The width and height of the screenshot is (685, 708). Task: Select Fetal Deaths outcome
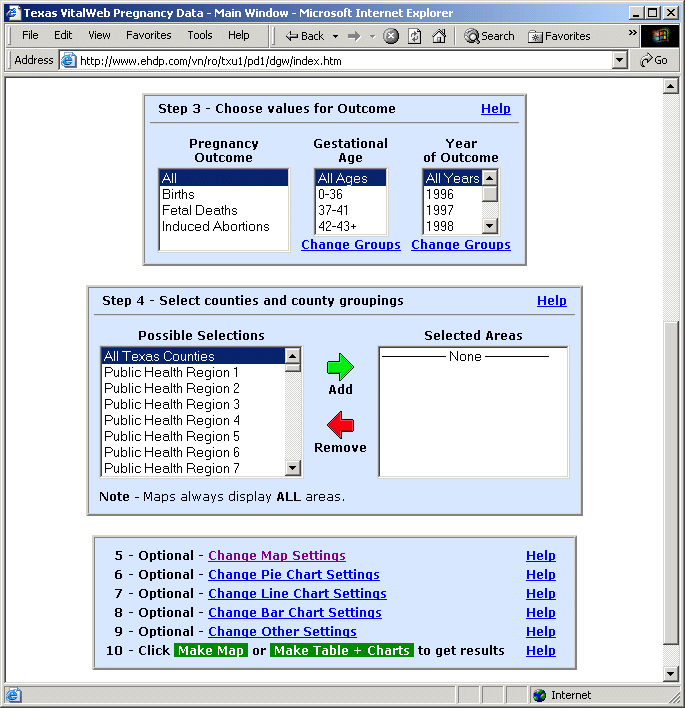click(224, 210)
